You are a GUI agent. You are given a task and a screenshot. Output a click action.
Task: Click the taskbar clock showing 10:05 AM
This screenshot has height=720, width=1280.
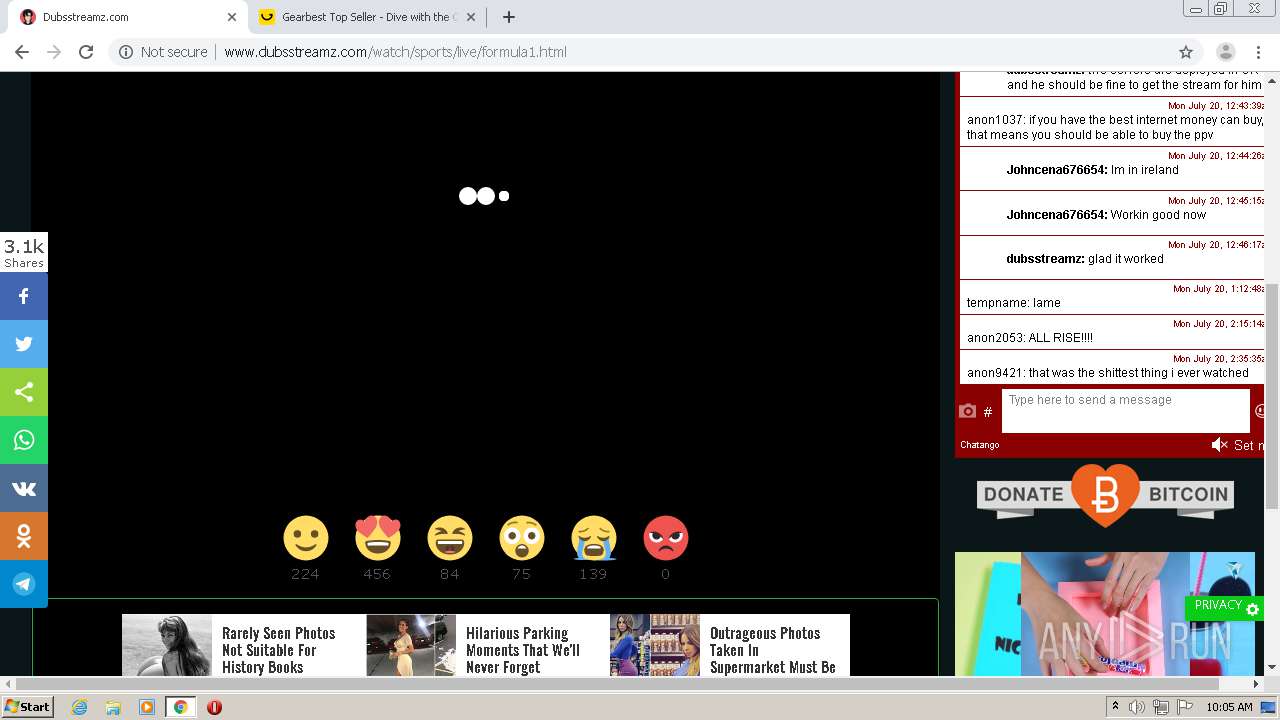pyautogui.click(x=1229, y=707)
